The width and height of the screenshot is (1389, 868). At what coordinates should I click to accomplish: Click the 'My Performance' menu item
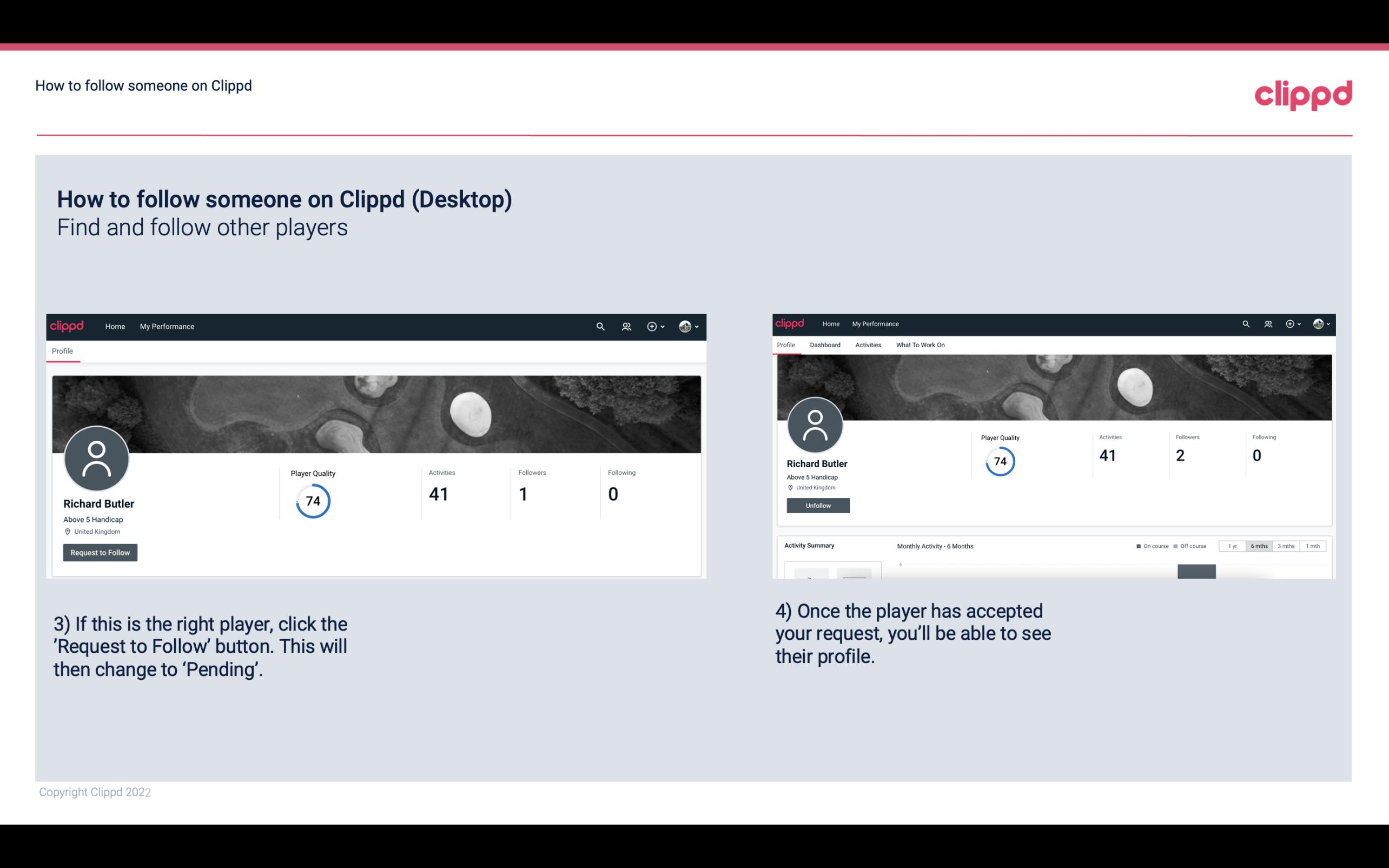(x=167, y=326)
